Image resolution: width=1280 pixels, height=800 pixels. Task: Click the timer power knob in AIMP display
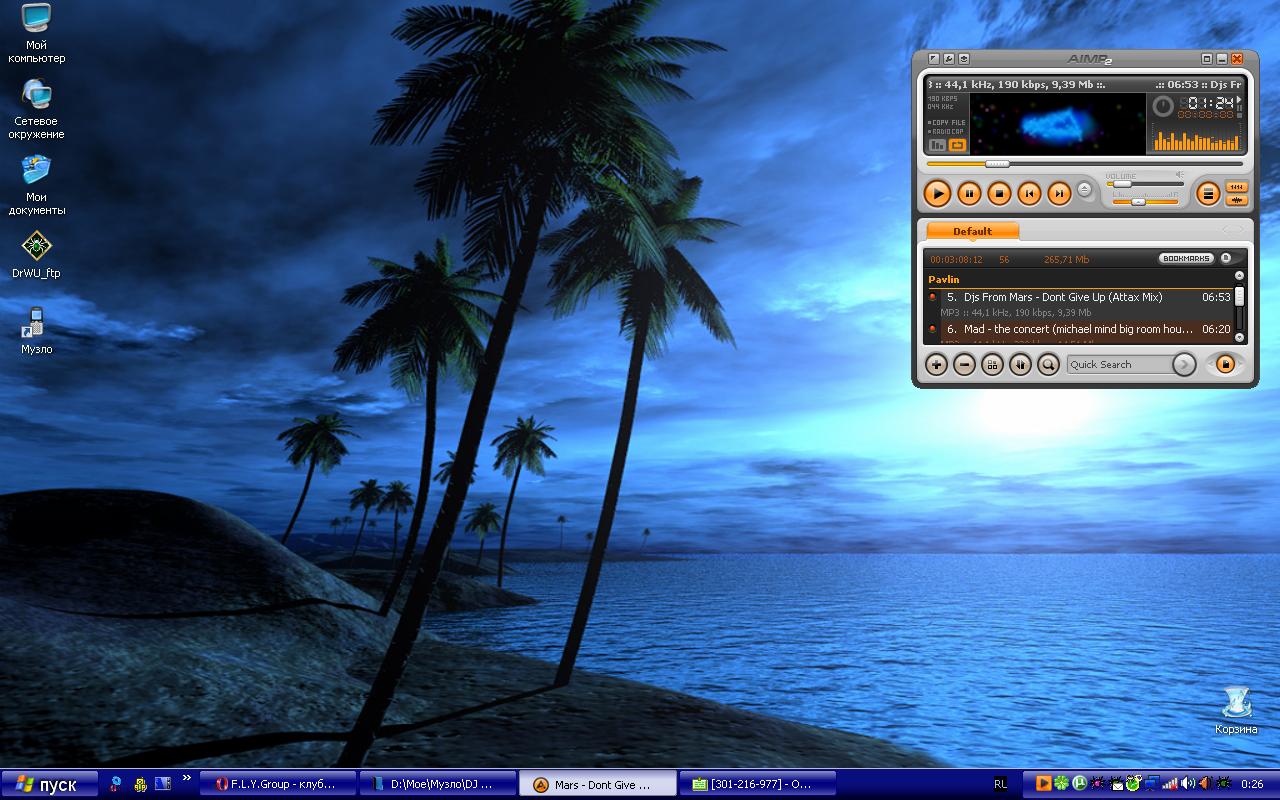(x=1163, y=106)
